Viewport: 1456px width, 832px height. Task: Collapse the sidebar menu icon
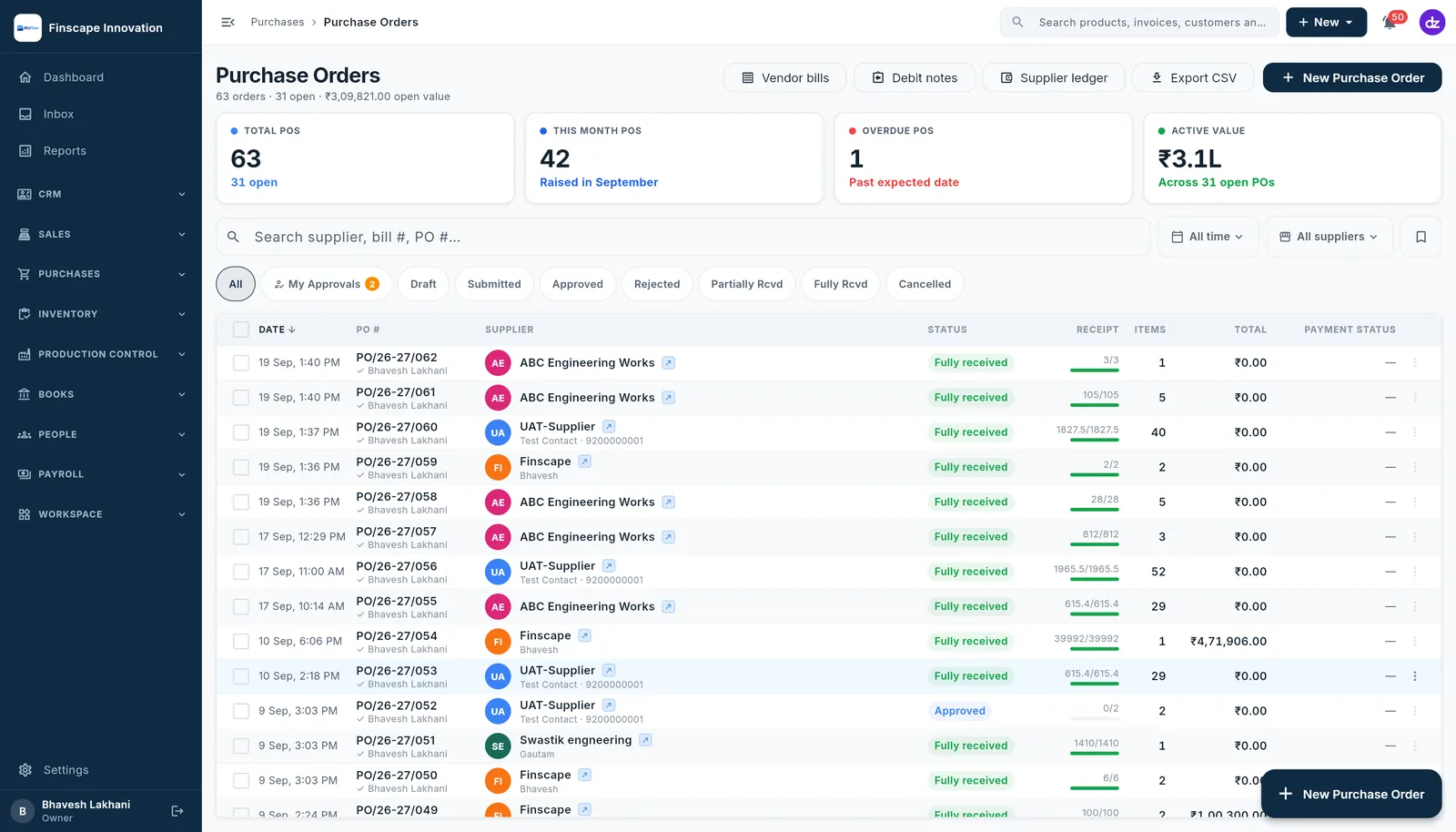click(228, 22)
